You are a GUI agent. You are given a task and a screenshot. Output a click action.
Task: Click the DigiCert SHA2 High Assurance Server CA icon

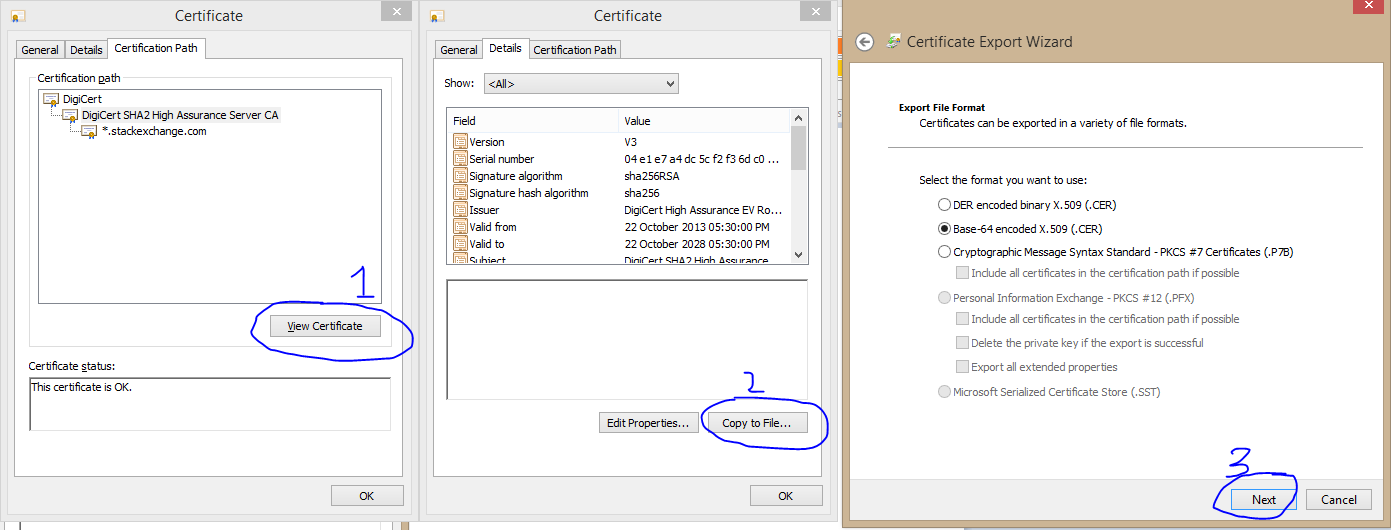70,115
